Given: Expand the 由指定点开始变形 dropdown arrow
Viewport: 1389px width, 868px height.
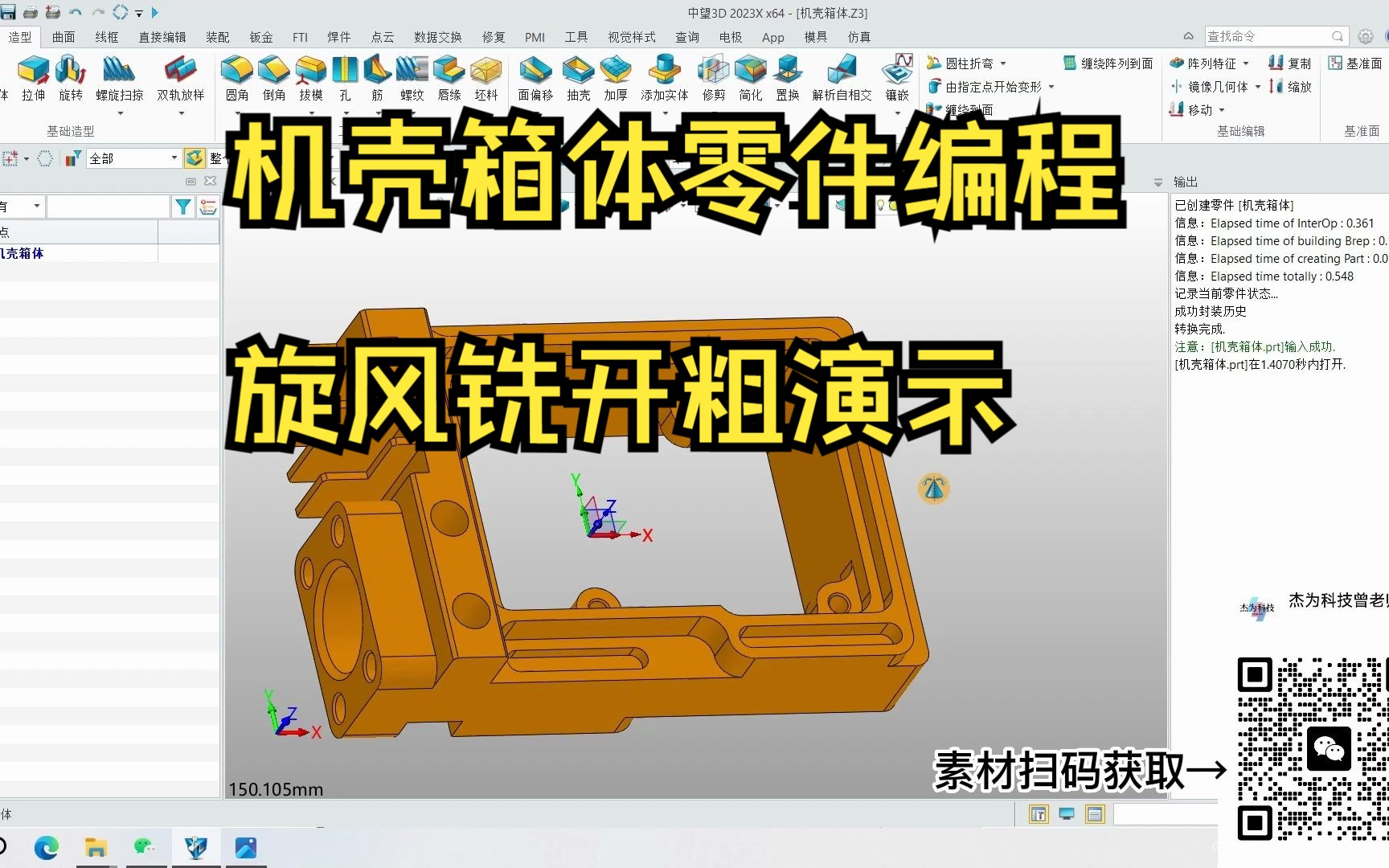Looking at the screenshot, I should (1051, 87).
